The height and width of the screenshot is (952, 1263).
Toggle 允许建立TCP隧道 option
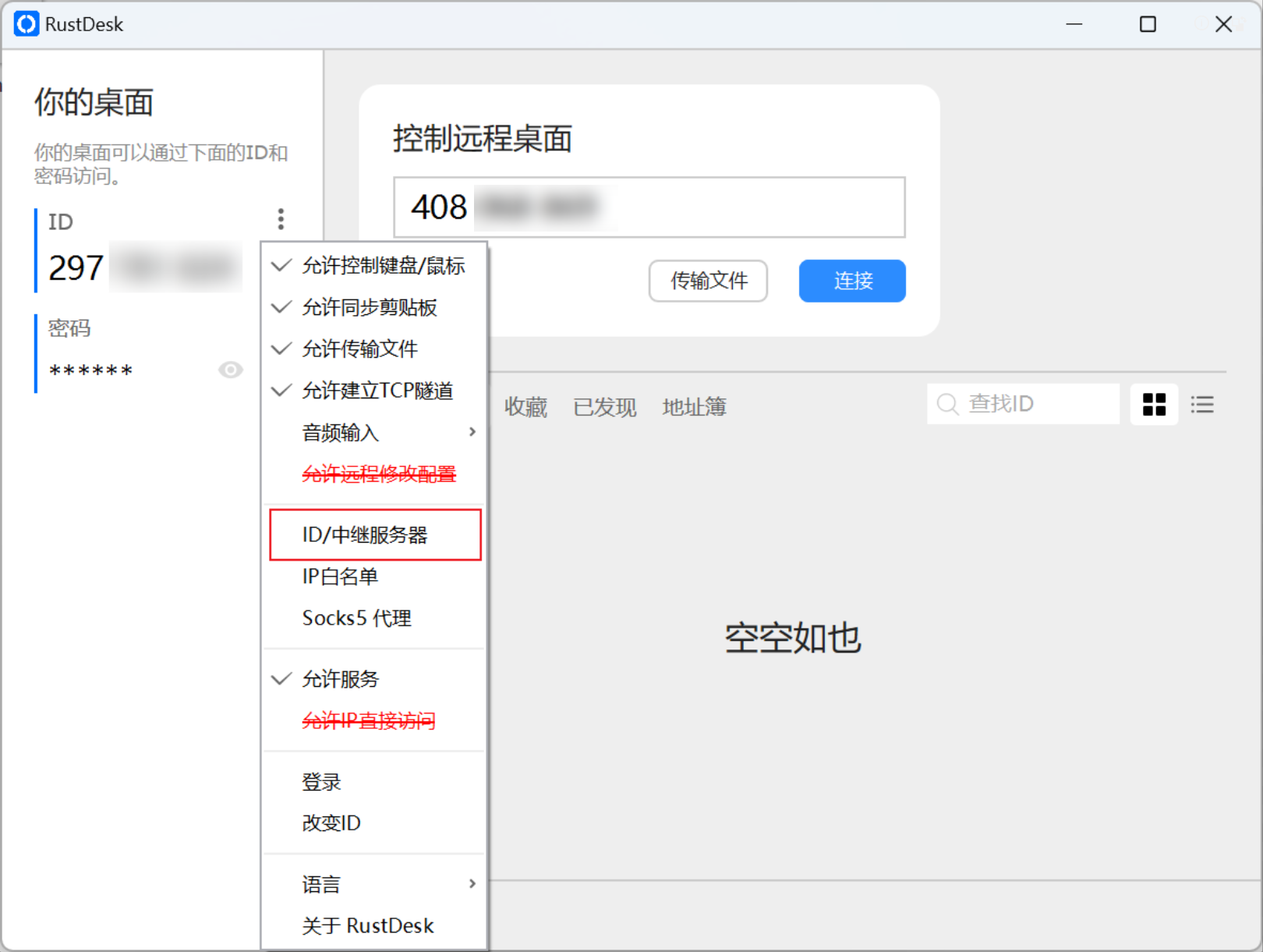click(x=377, y=391)
